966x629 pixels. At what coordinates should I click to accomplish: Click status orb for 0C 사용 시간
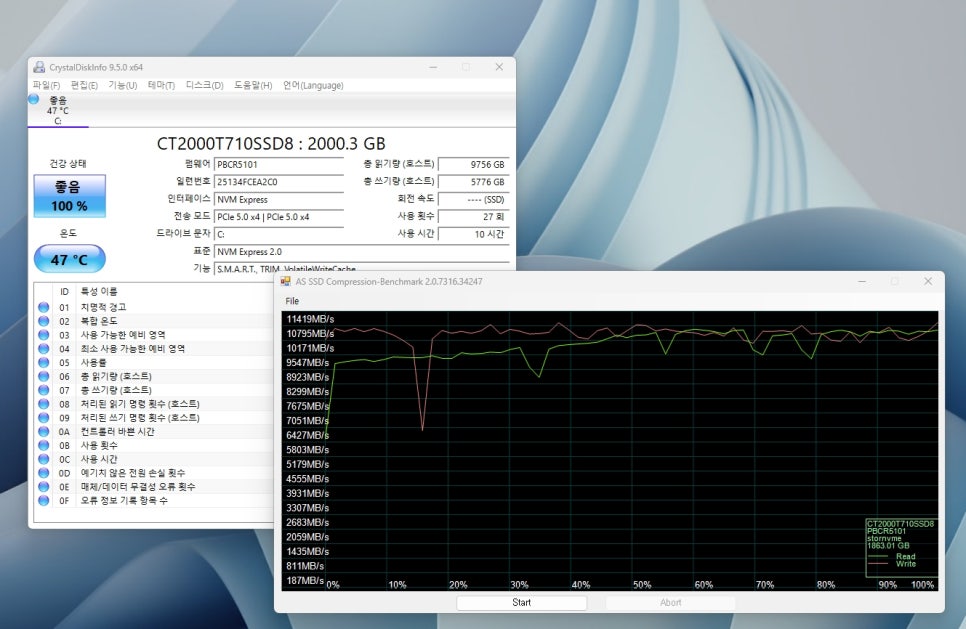(44, 459)
